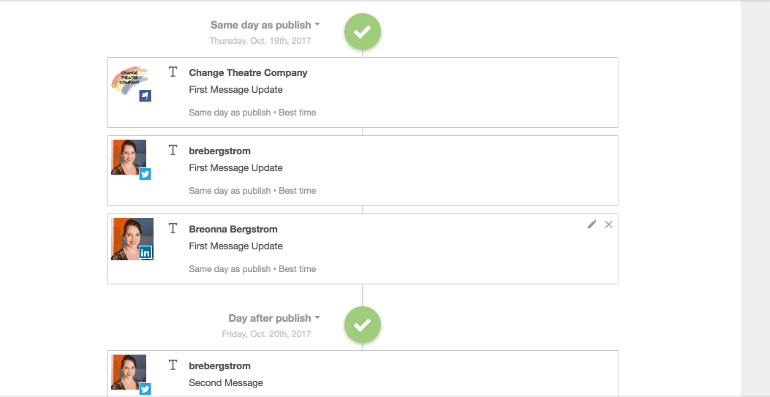Click the text type icon beside Breonna Bergstrom
This screenshot has width=770, height=397.
(x=172, y=228)
